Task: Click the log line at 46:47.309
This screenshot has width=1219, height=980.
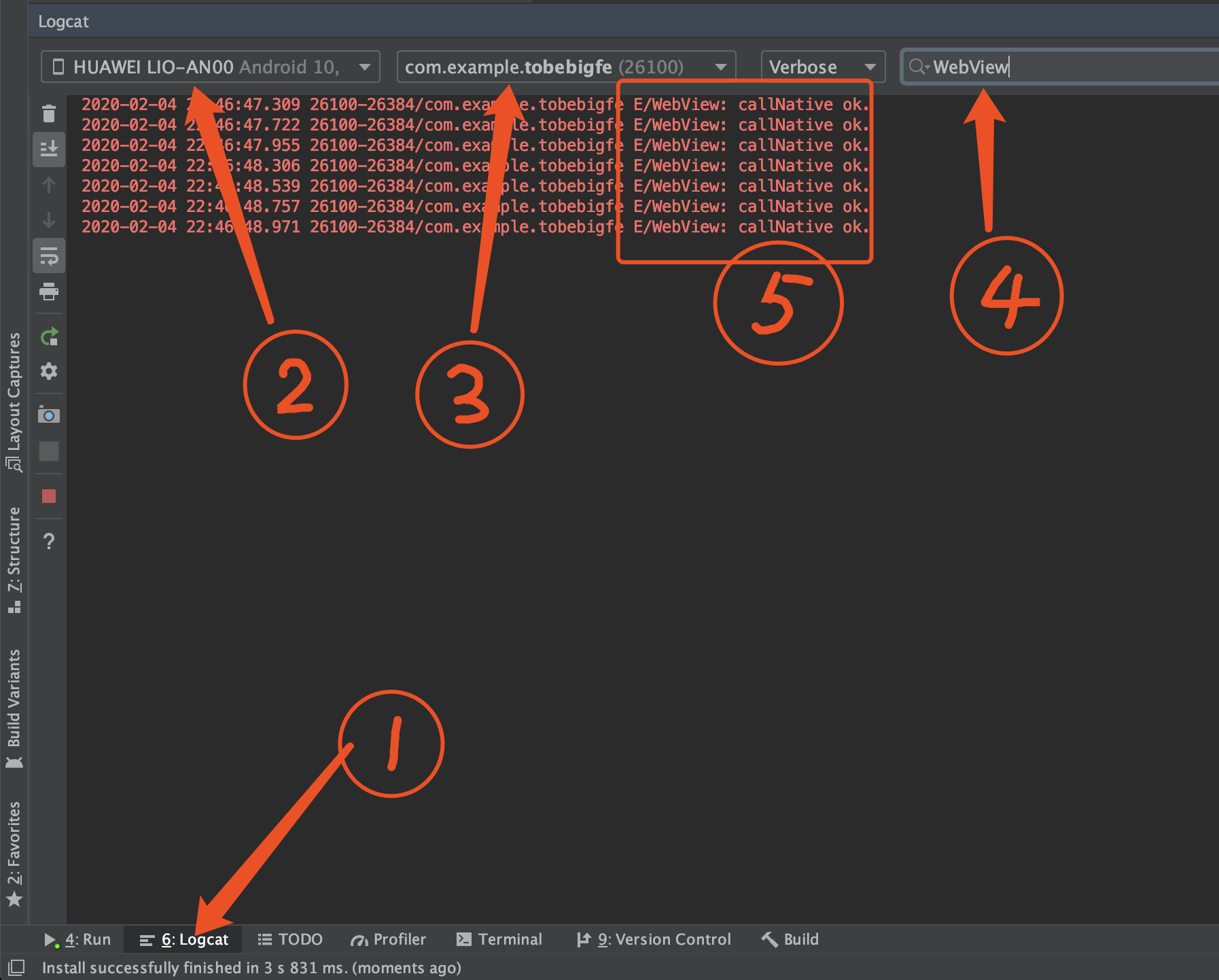Action: (x=475, y=104)
